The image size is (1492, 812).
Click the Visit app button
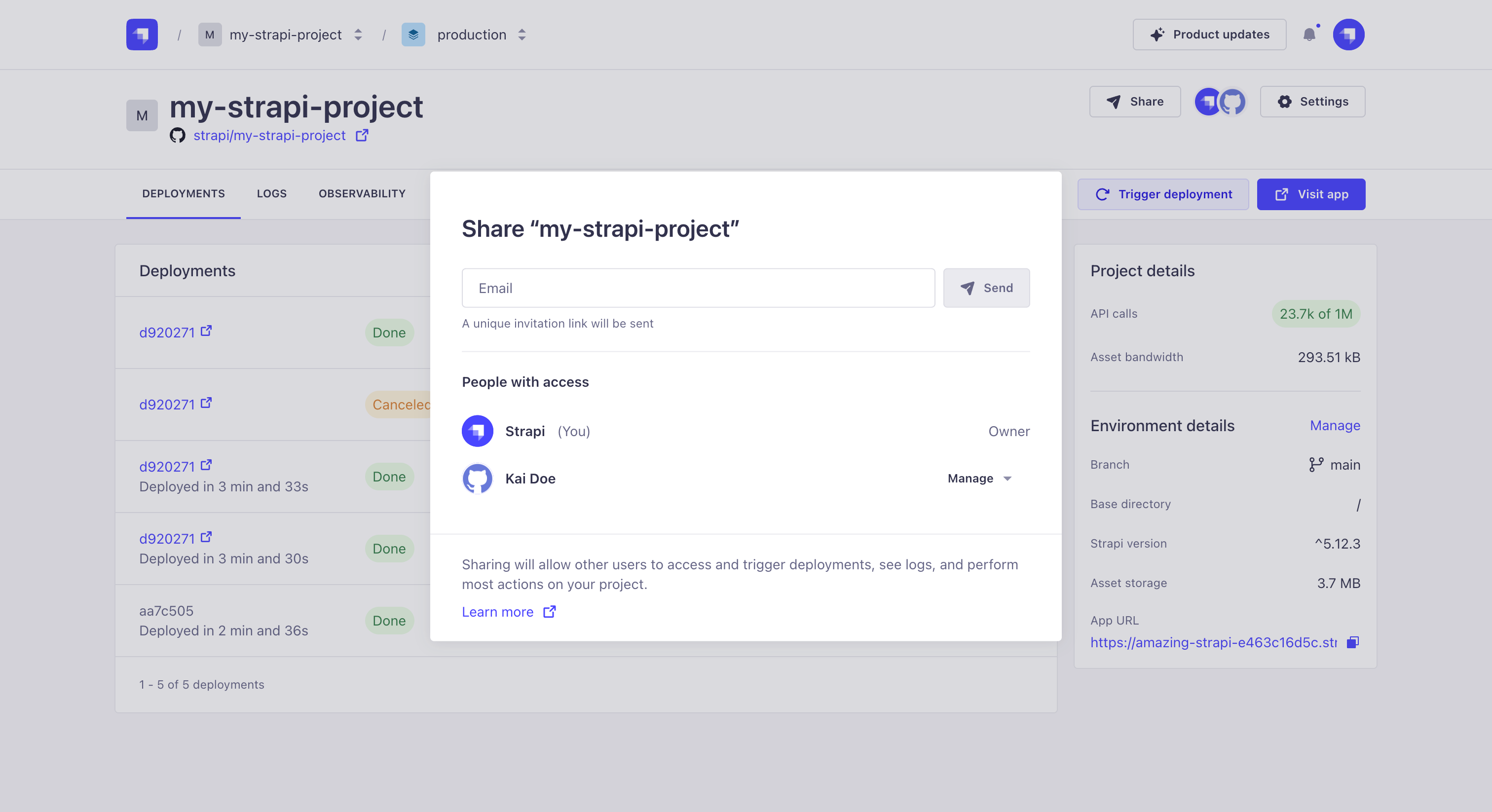tap(1311, 194)
